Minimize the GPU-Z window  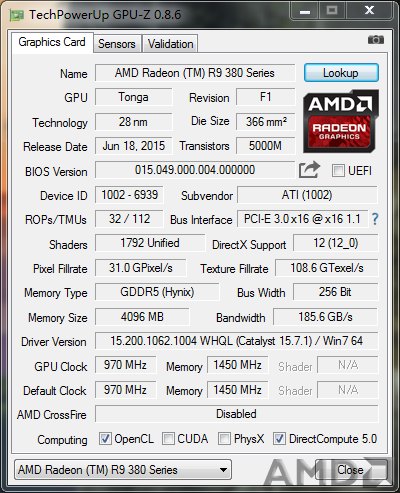(x=305, y=11)
